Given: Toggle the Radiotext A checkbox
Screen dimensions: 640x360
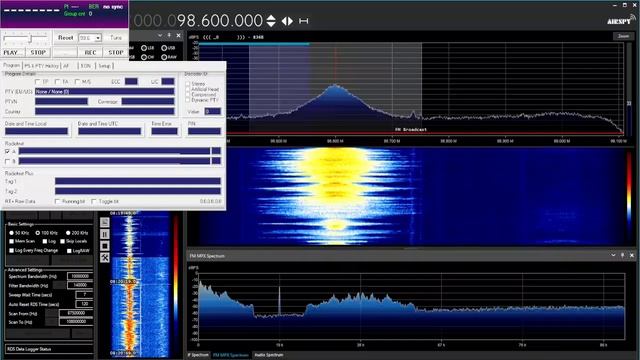Looking at the screenshot, I should (x=7, y=151).
